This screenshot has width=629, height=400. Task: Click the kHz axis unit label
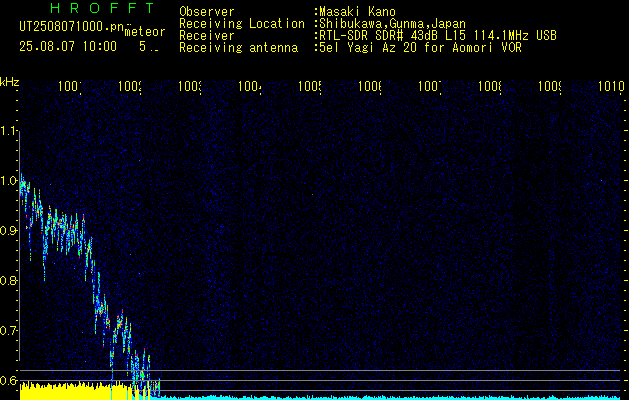click(9, 83)
